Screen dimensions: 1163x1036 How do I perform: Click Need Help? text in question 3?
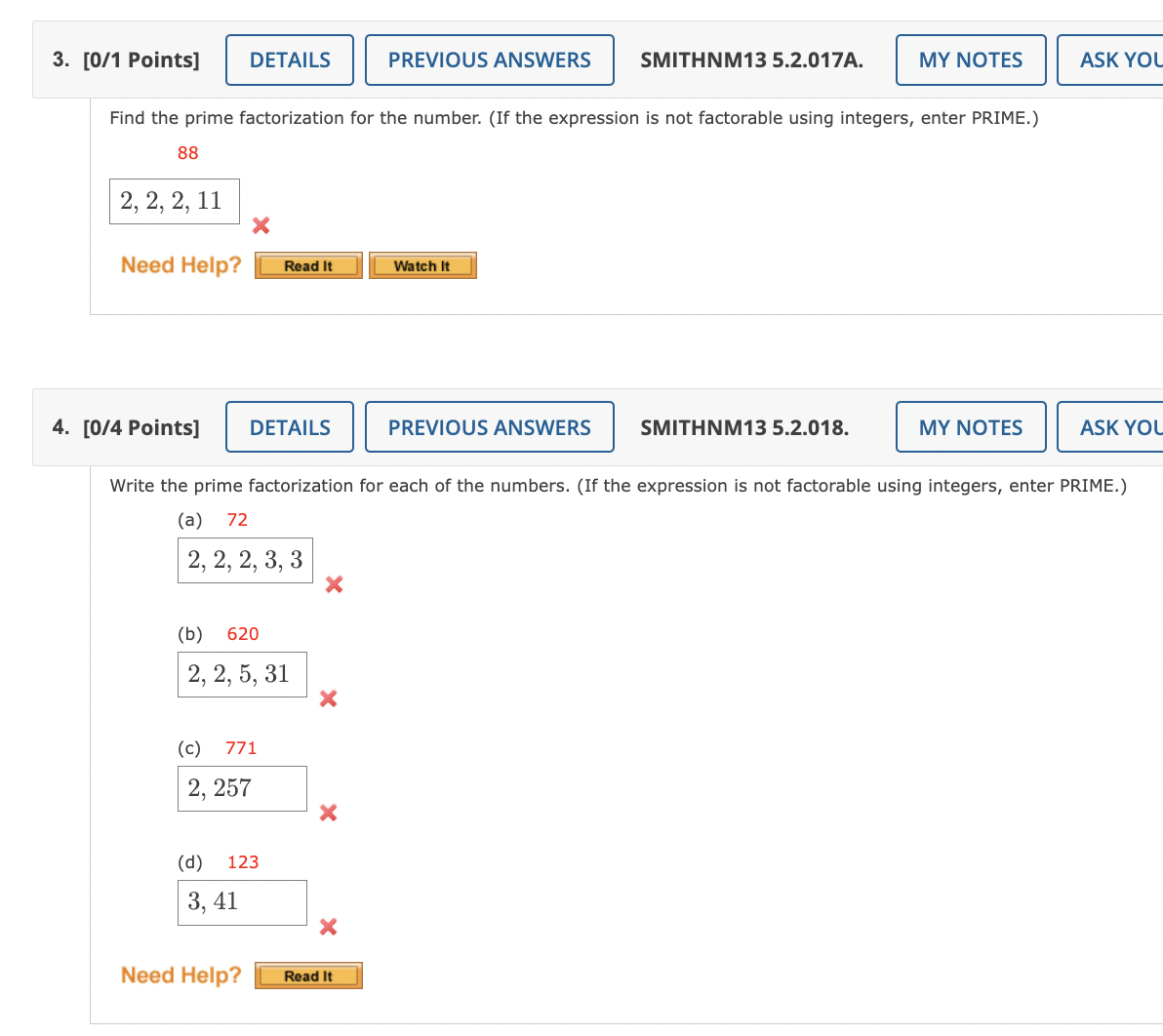[180, 264]
